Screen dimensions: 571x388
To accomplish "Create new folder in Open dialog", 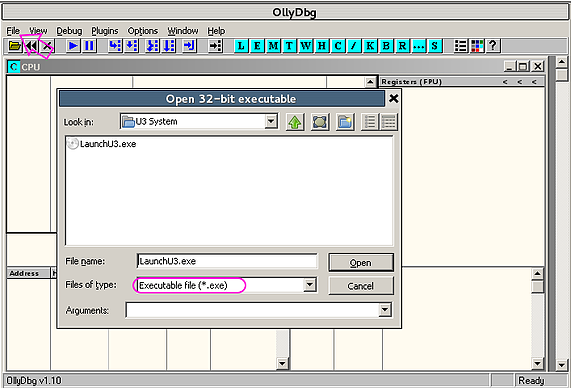I will 345,122.
